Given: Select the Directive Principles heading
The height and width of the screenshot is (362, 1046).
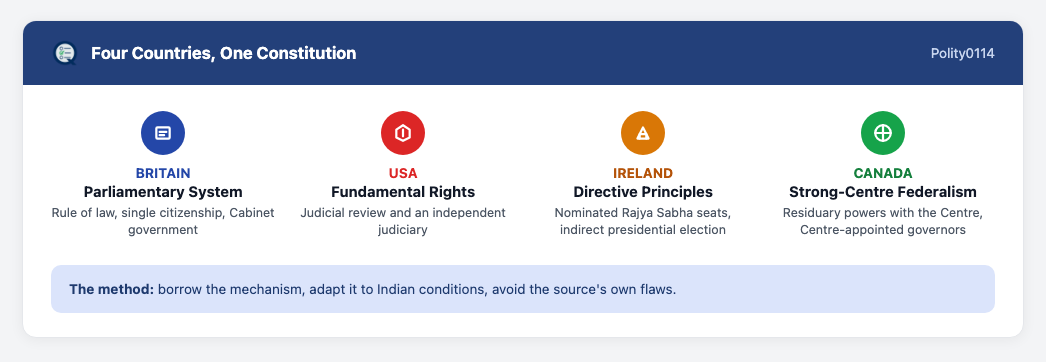Looking at the screenshot, I should [x=643, y=193].
